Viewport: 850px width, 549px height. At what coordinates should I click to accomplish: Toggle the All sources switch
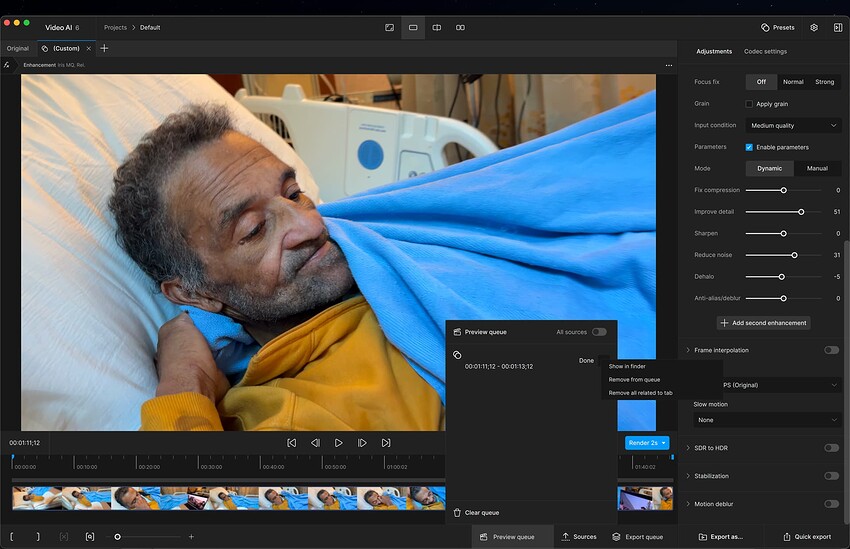598,332
